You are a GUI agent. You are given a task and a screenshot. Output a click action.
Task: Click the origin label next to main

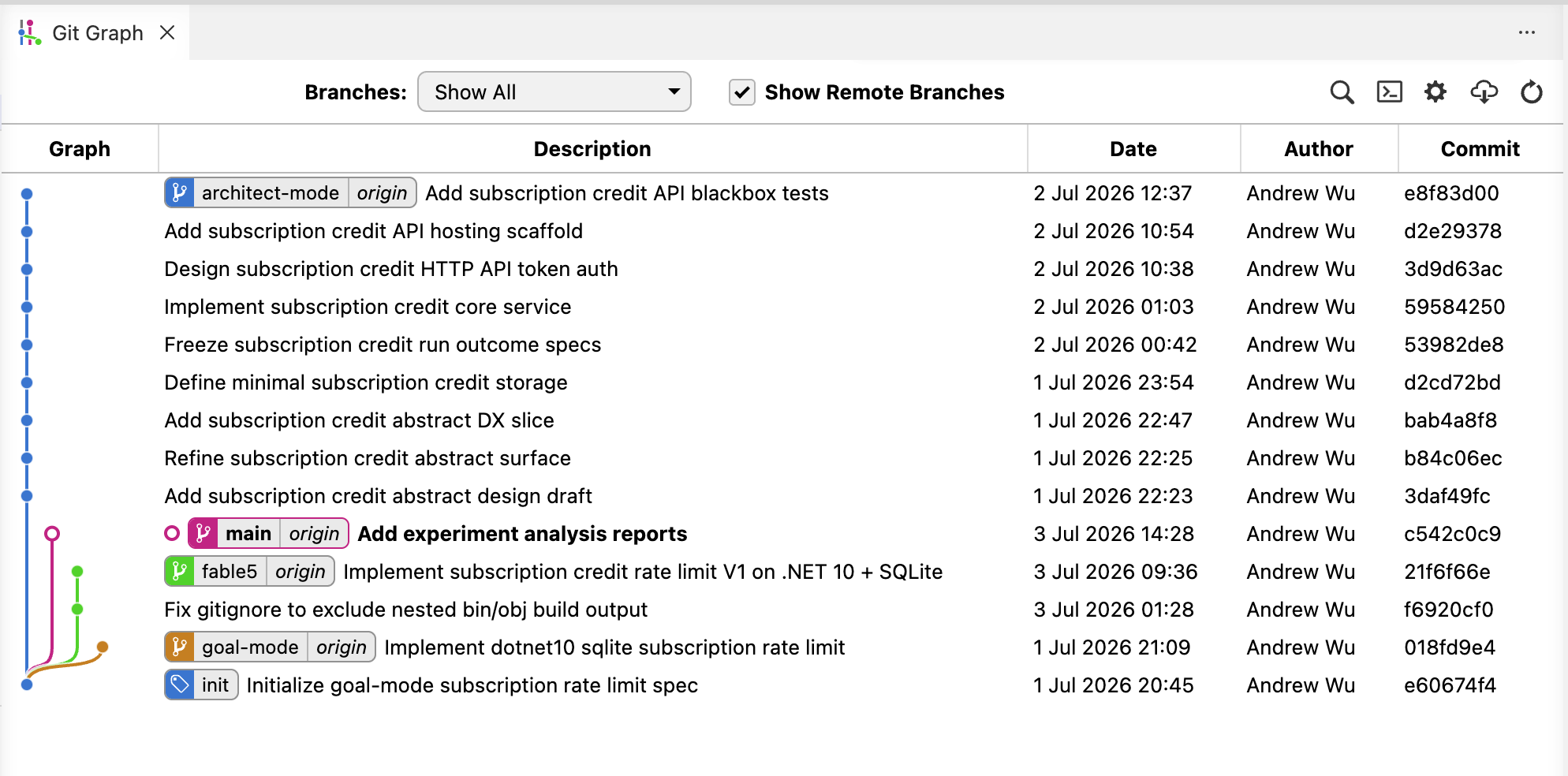pos(314,533)
